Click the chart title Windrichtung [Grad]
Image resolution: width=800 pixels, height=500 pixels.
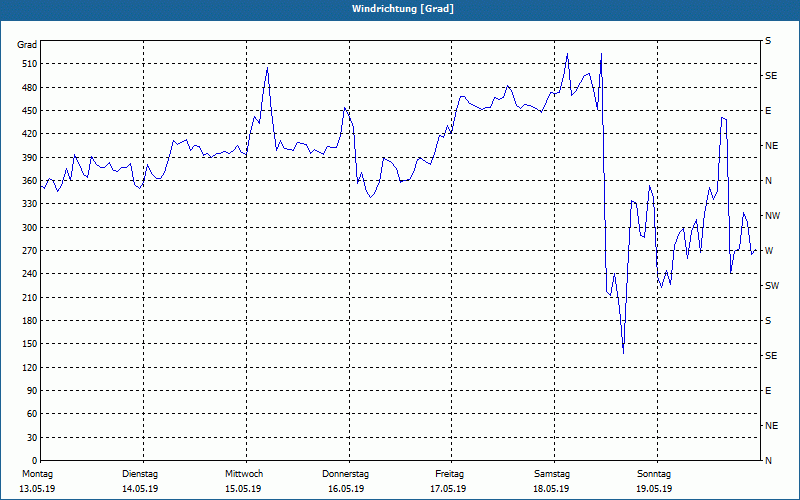pos(403,9)
